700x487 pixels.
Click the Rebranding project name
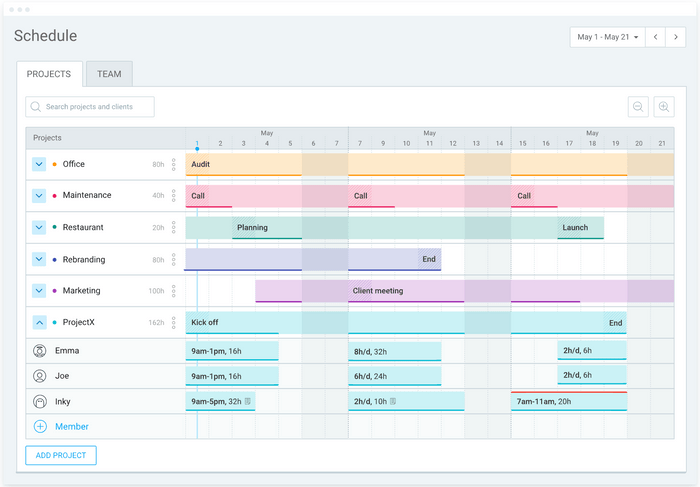click(84, 259)
